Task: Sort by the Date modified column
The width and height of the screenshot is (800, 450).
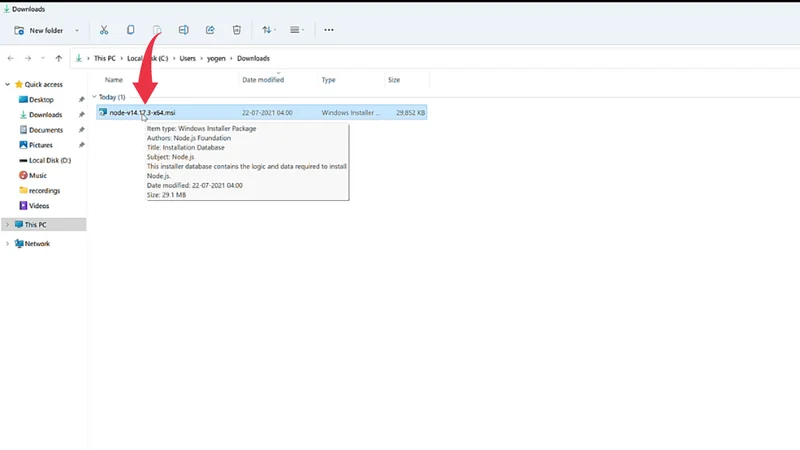Action: (263, 79)
